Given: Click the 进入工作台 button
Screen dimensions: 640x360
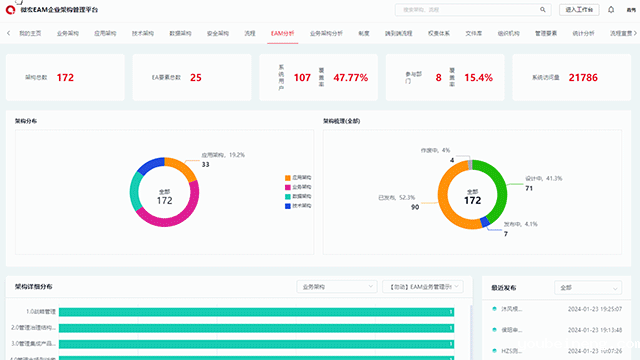Looking at the screenshot, I should click(579, 9).
